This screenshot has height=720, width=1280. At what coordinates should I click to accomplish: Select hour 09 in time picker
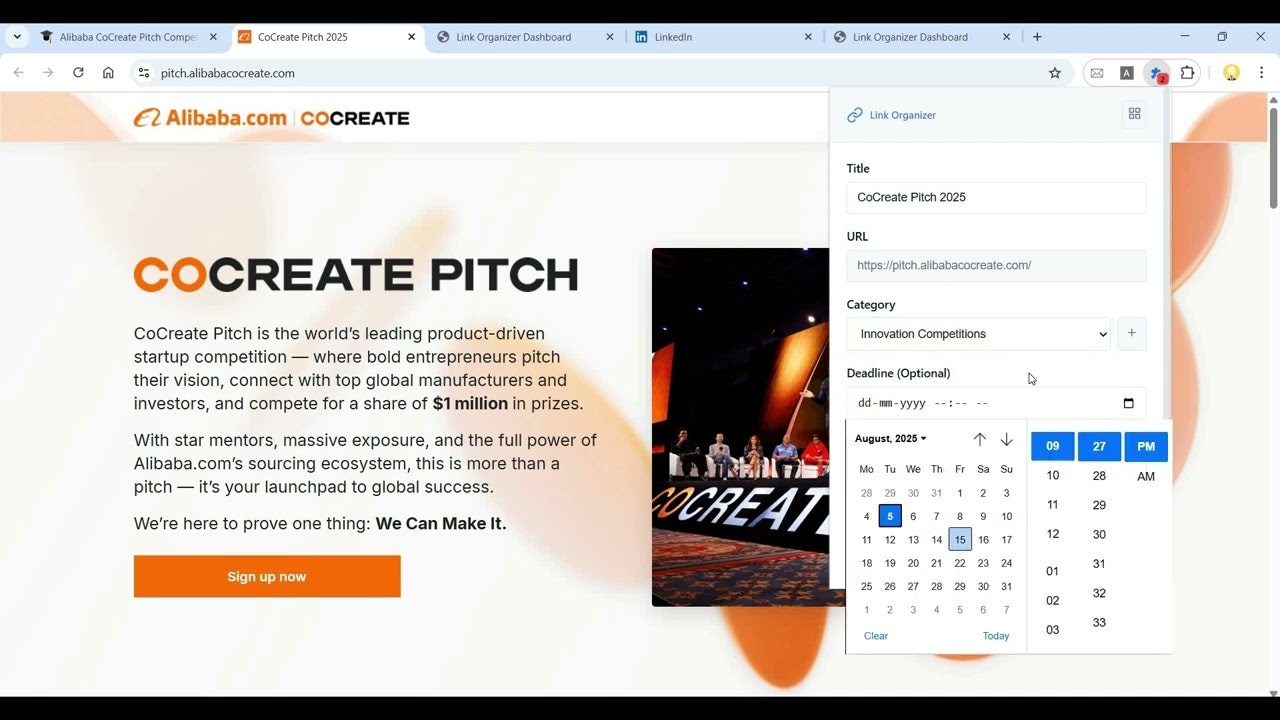click(1053, 447)
